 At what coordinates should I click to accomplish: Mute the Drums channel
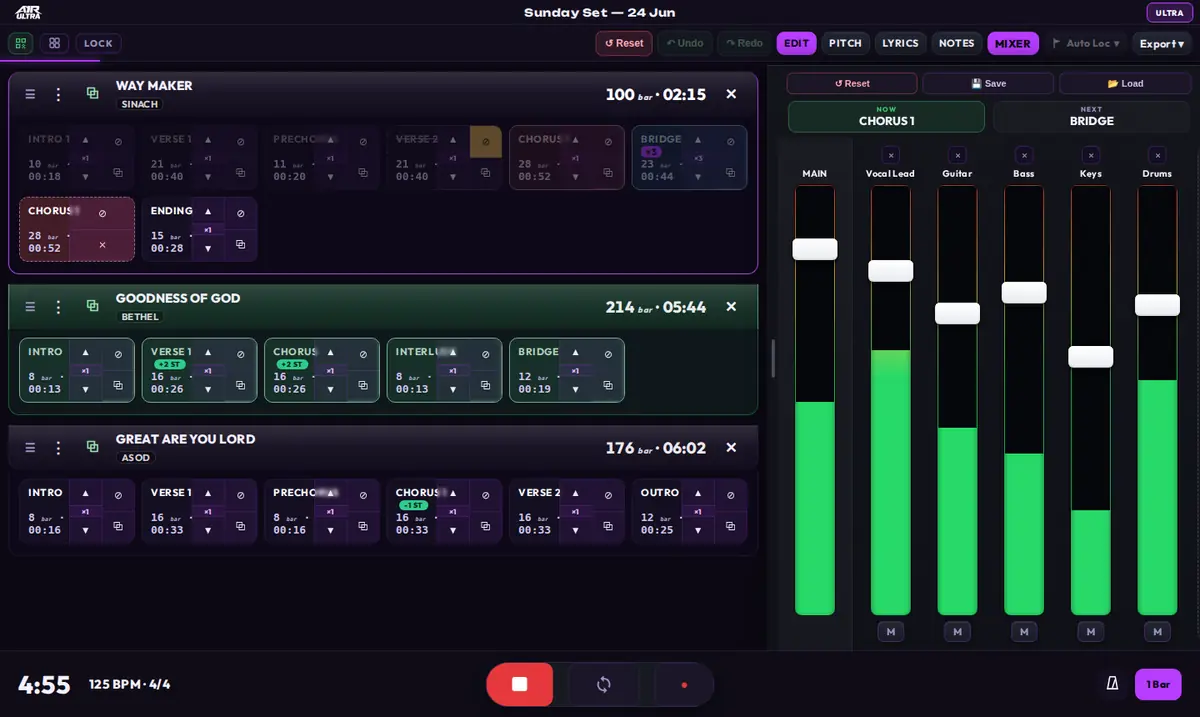(x=1157, y=632)
